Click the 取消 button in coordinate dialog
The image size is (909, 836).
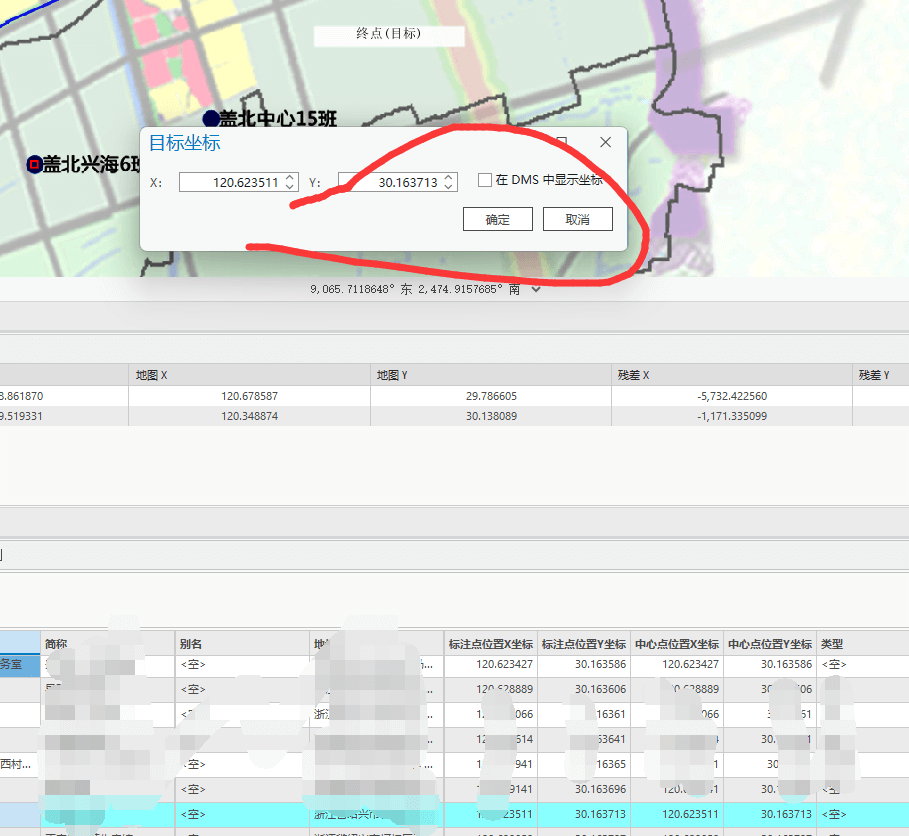(x=577, y=220)
